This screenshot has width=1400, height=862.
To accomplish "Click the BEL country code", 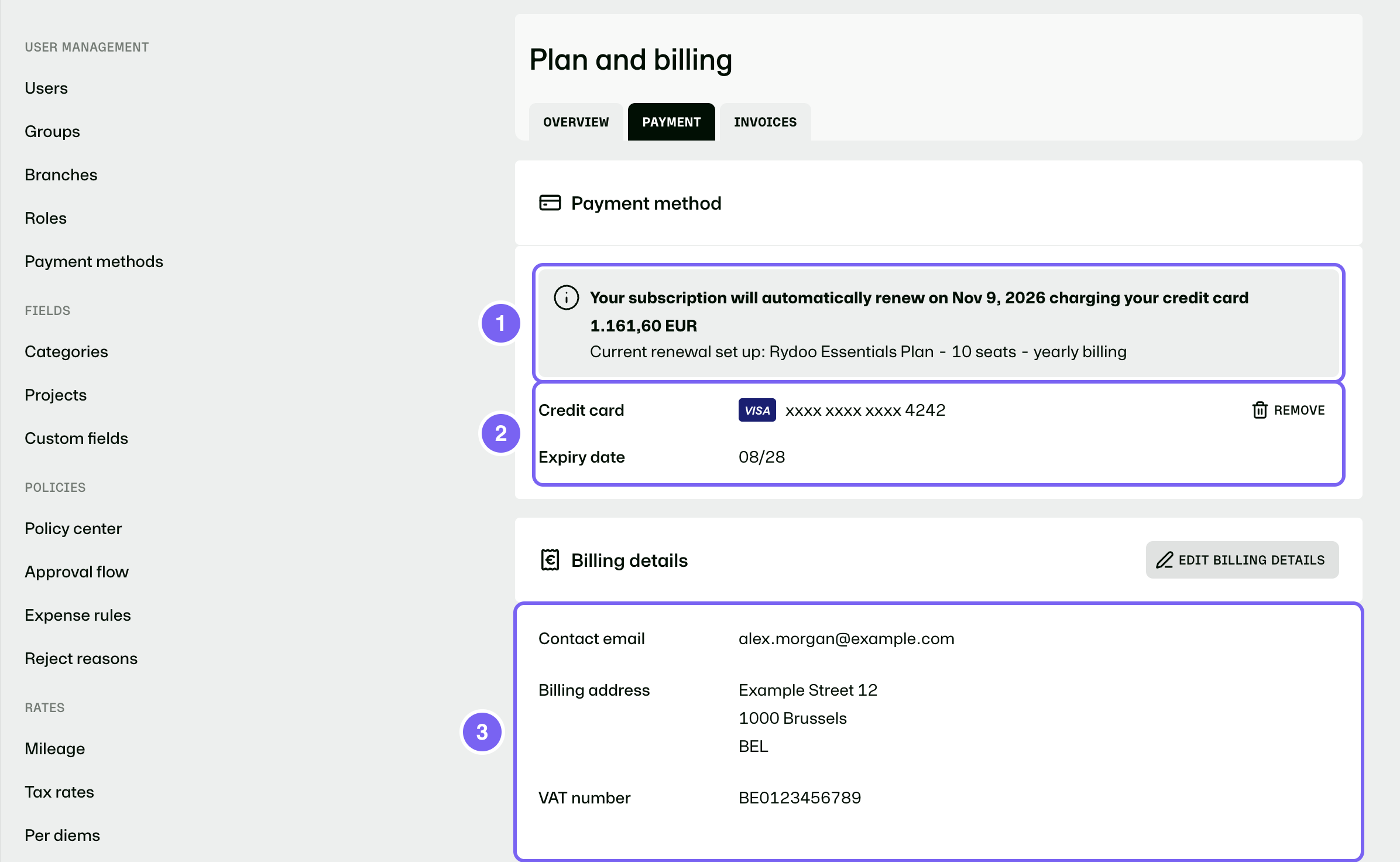I will click(753, 746).
